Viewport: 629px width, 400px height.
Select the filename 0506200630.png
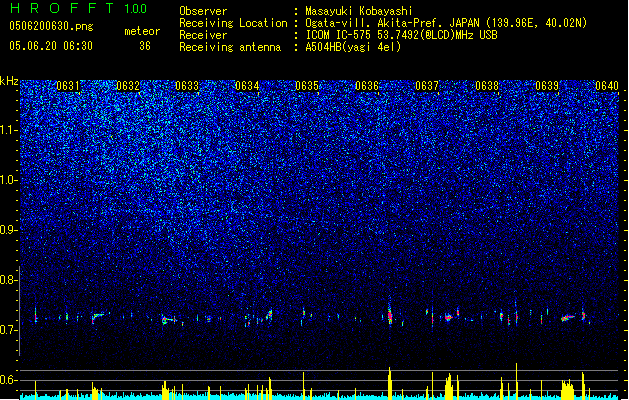51,26
